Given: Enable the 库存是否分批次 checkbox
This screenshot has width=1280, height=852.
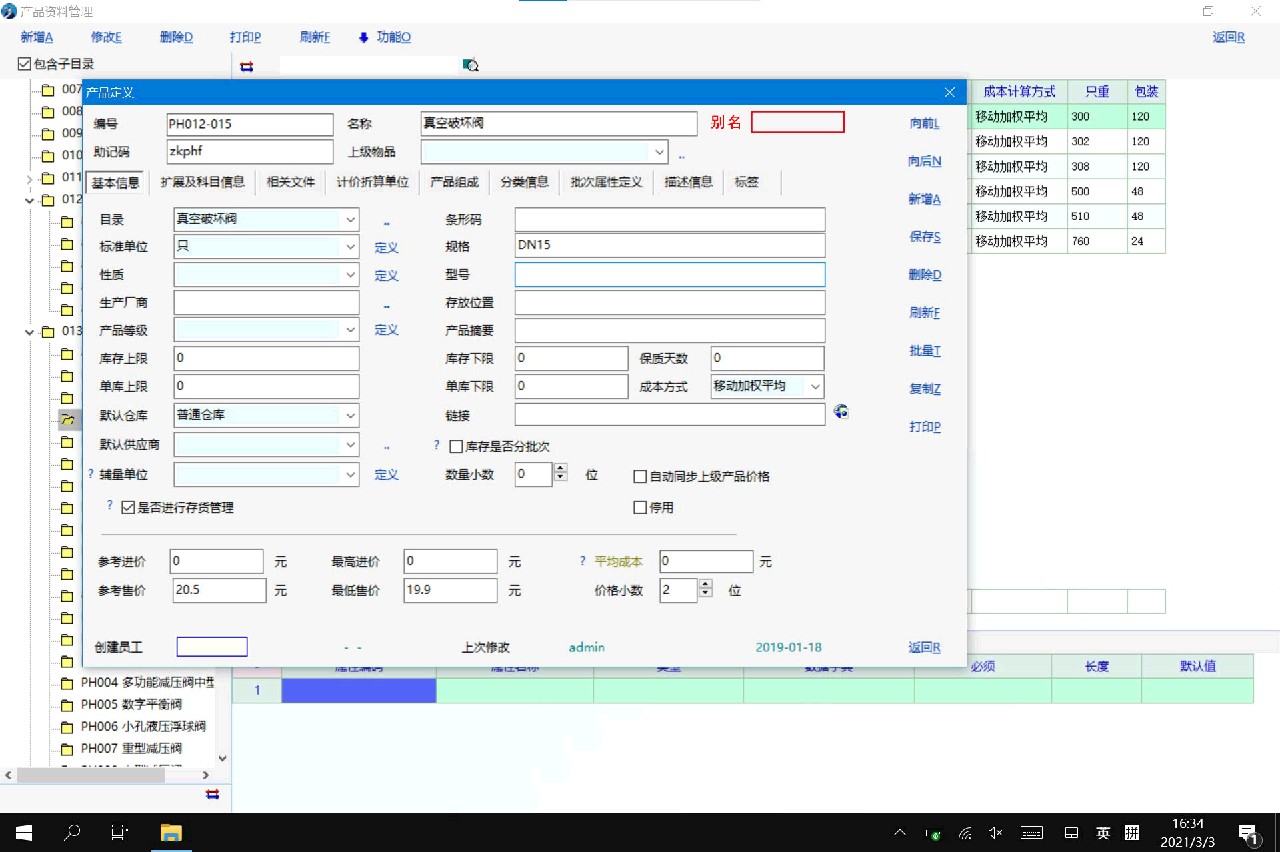Looking at the screenshot, I should [456, 447].
